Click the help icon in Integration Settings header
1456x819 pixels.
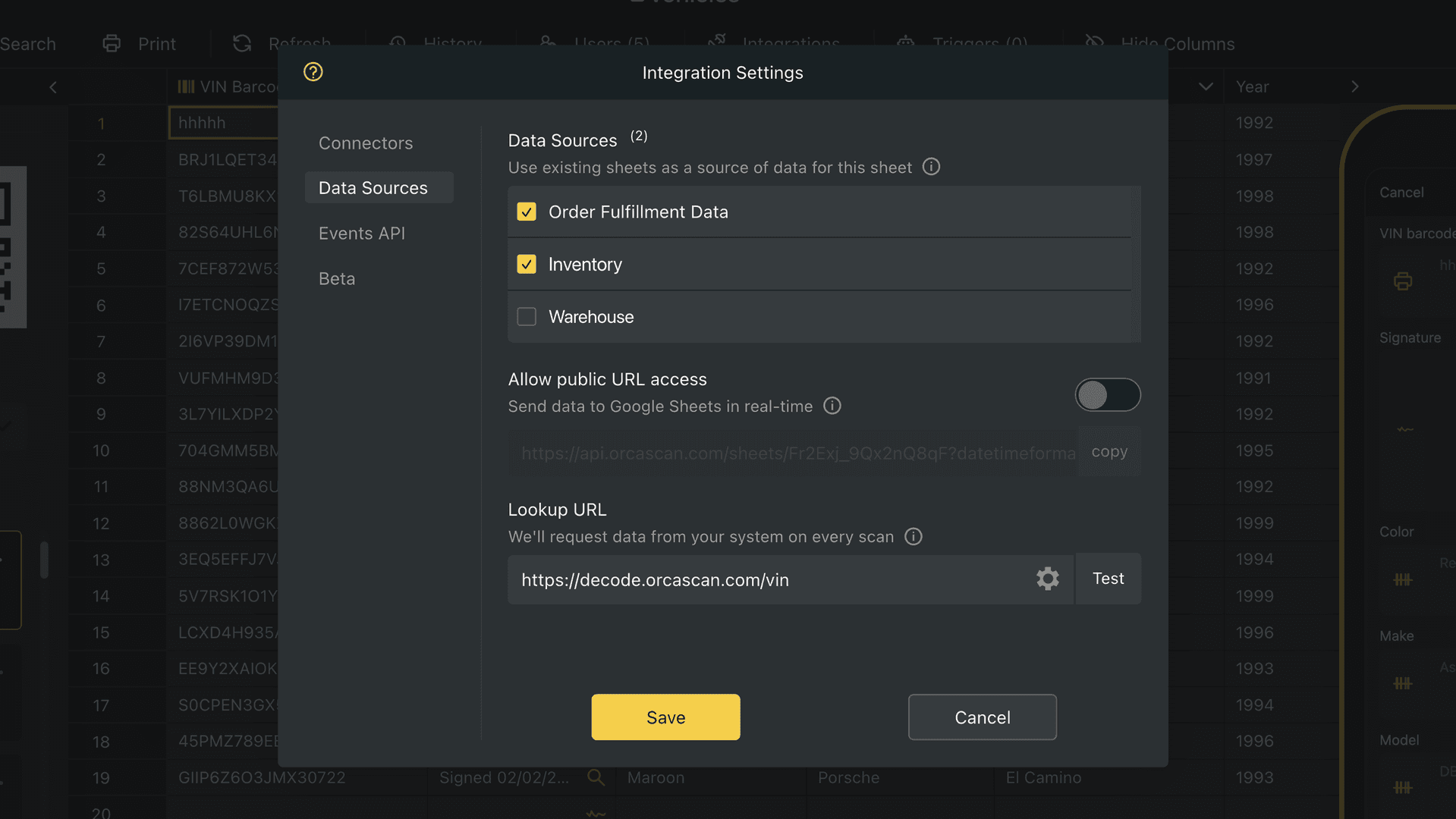(x=313, y=72)
